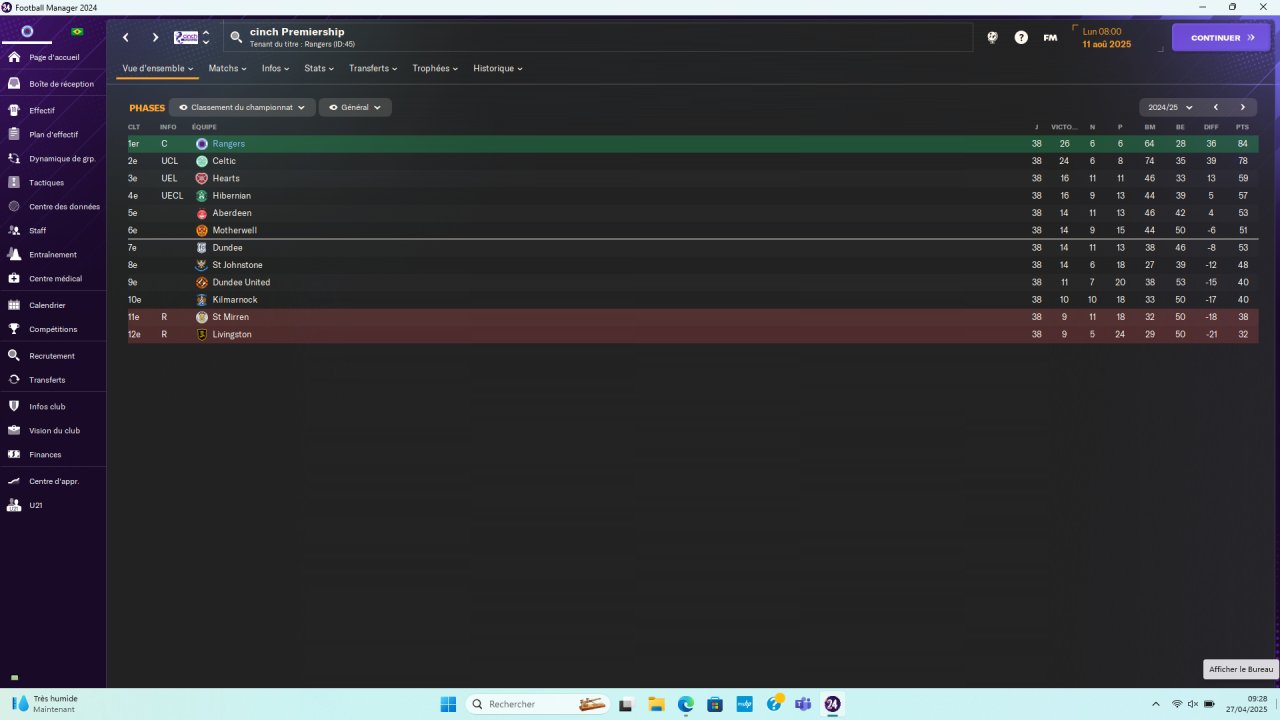Open Recrutement in the sidebar
Viewport: 1280px width, 720px height.
point(53,355)
